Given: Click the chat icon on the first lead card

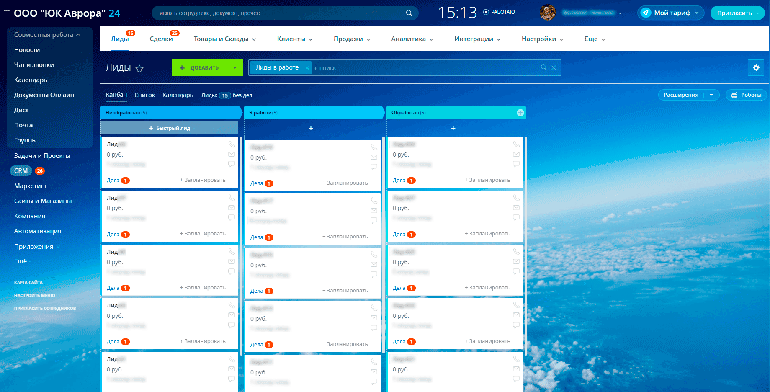Looking at the screenshot, I should 231,164.
